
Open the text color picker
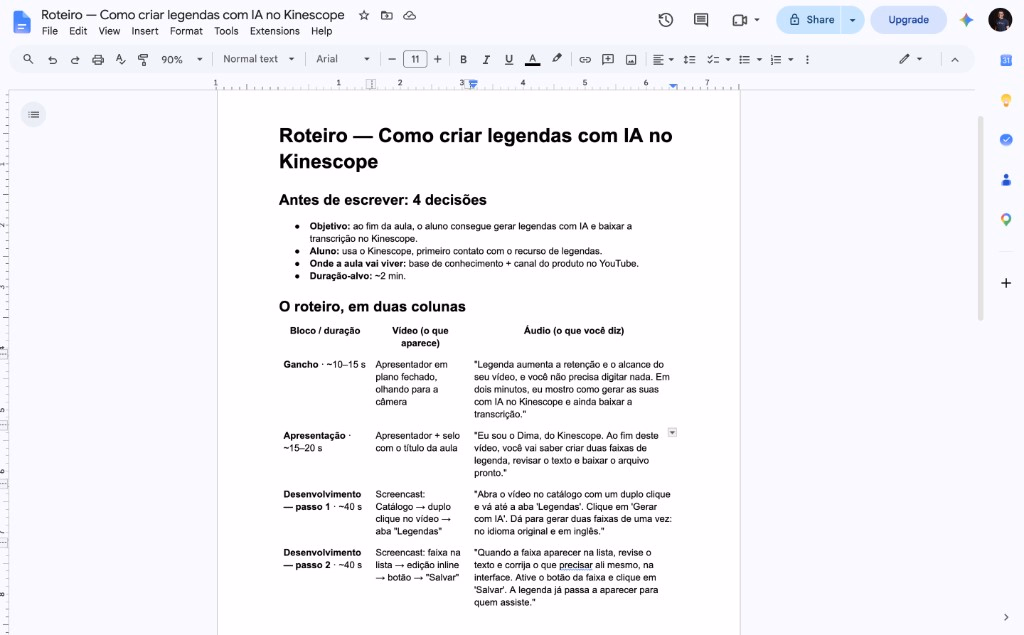click(x=533, y=59)
